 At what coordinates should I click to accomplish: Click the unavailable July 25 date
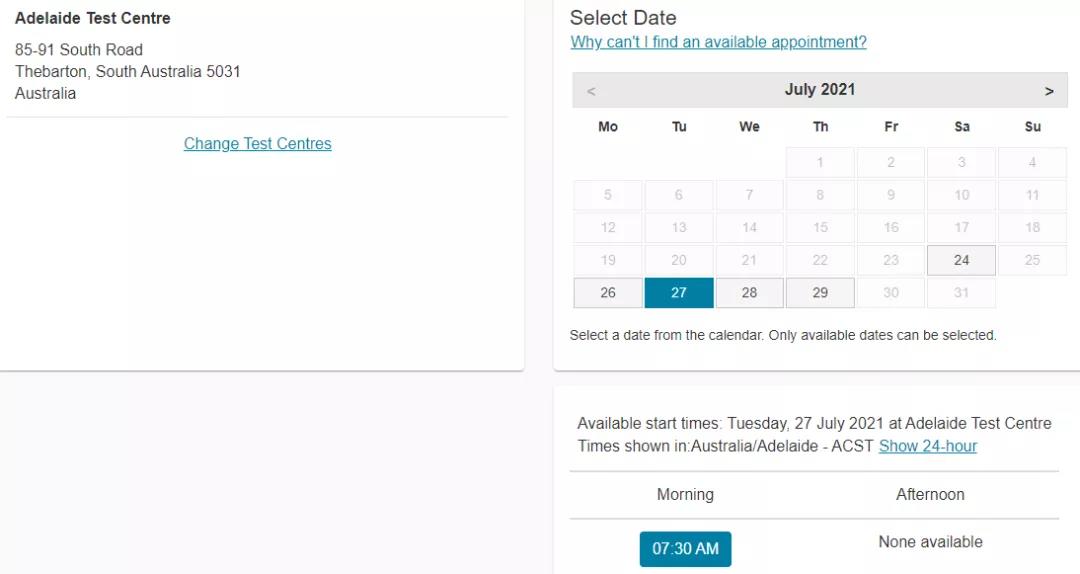(1032, 260)
